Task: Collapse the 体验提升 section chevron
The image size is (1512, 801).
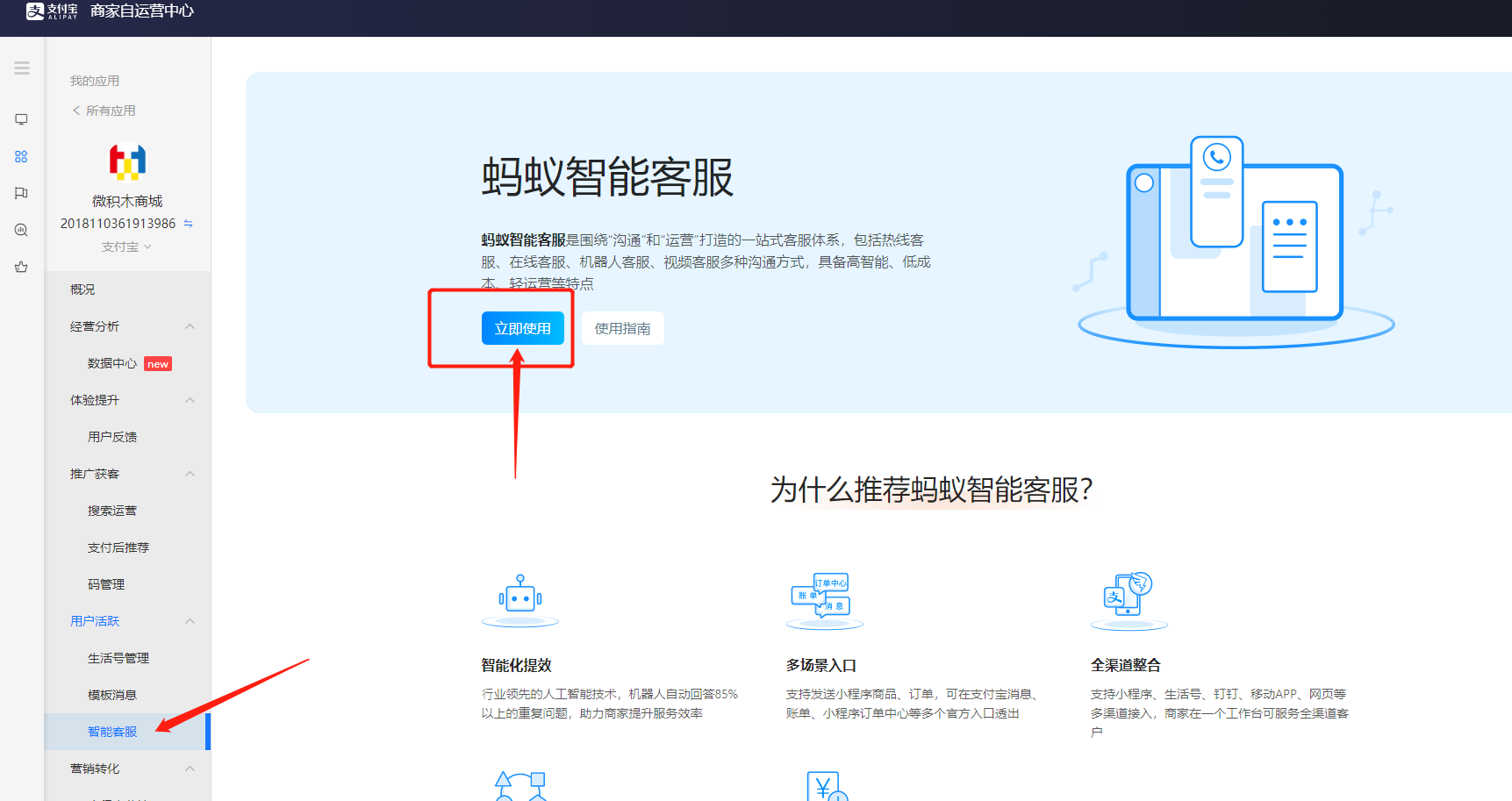Action: [x=190, y=400]
